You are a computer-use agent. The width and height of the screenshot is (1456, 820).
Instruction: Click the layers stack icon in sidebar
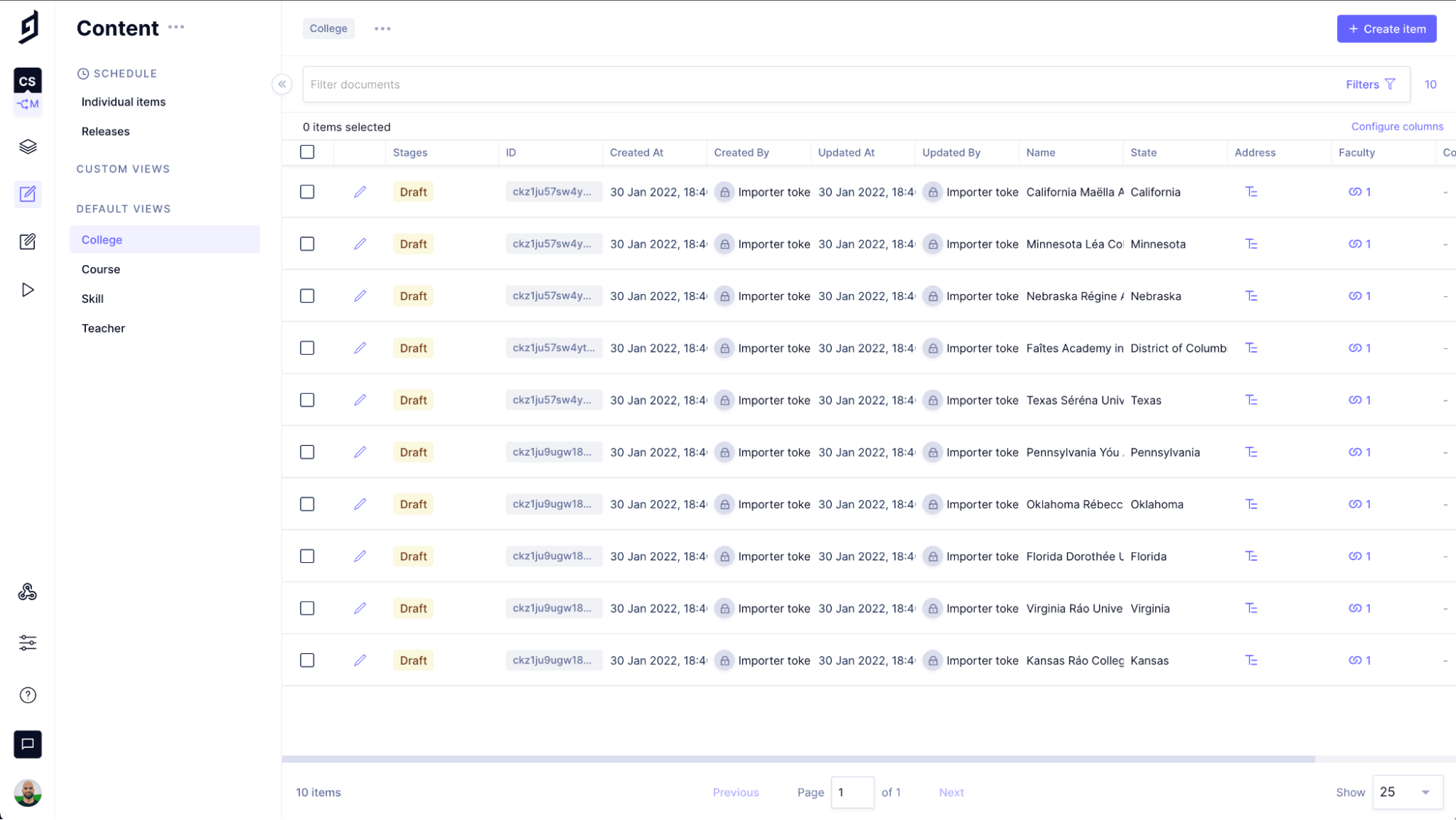[27, 146]
